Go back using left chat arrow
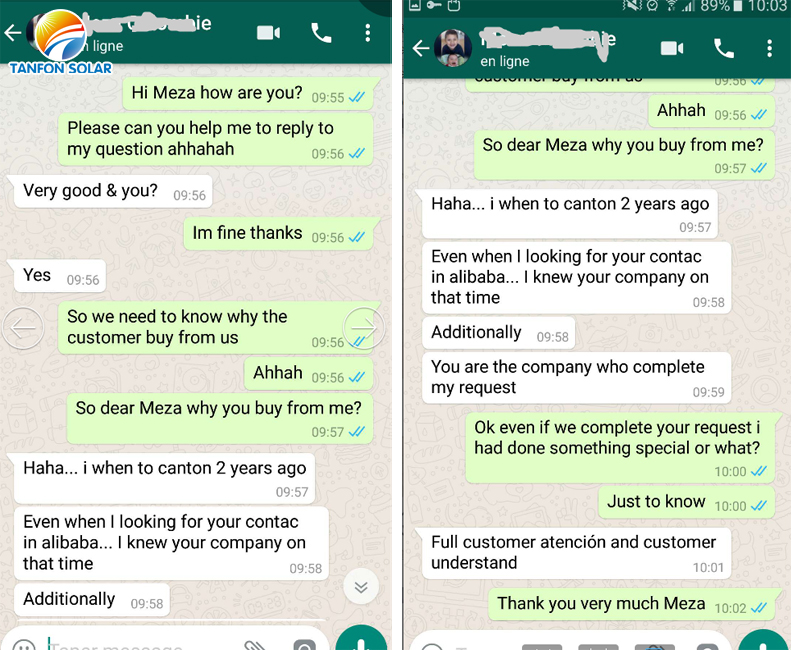This screenshot has width=800, height=650. (12, 34)
